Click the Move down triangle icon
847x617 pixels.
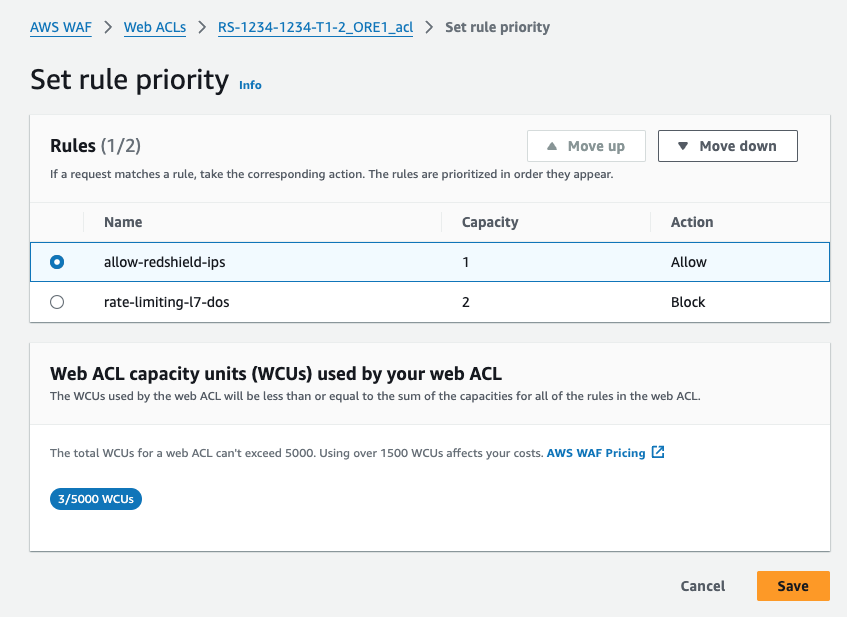tap(683, 146)
